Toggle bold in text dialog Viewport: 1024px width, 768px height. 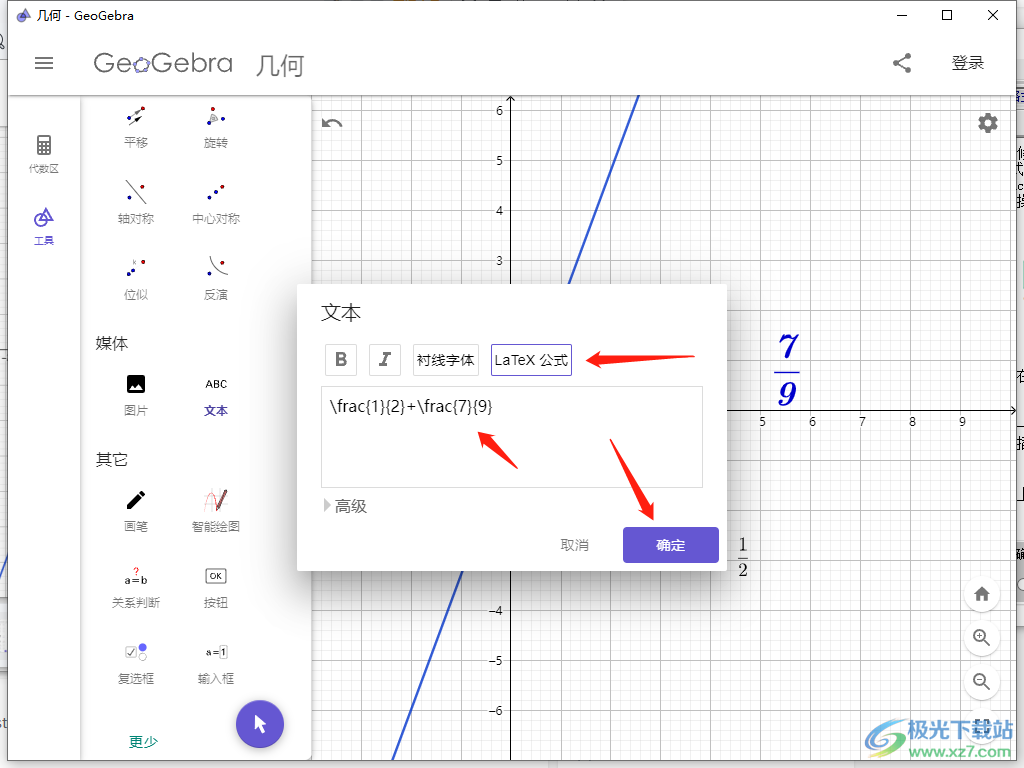coord(341,360)
